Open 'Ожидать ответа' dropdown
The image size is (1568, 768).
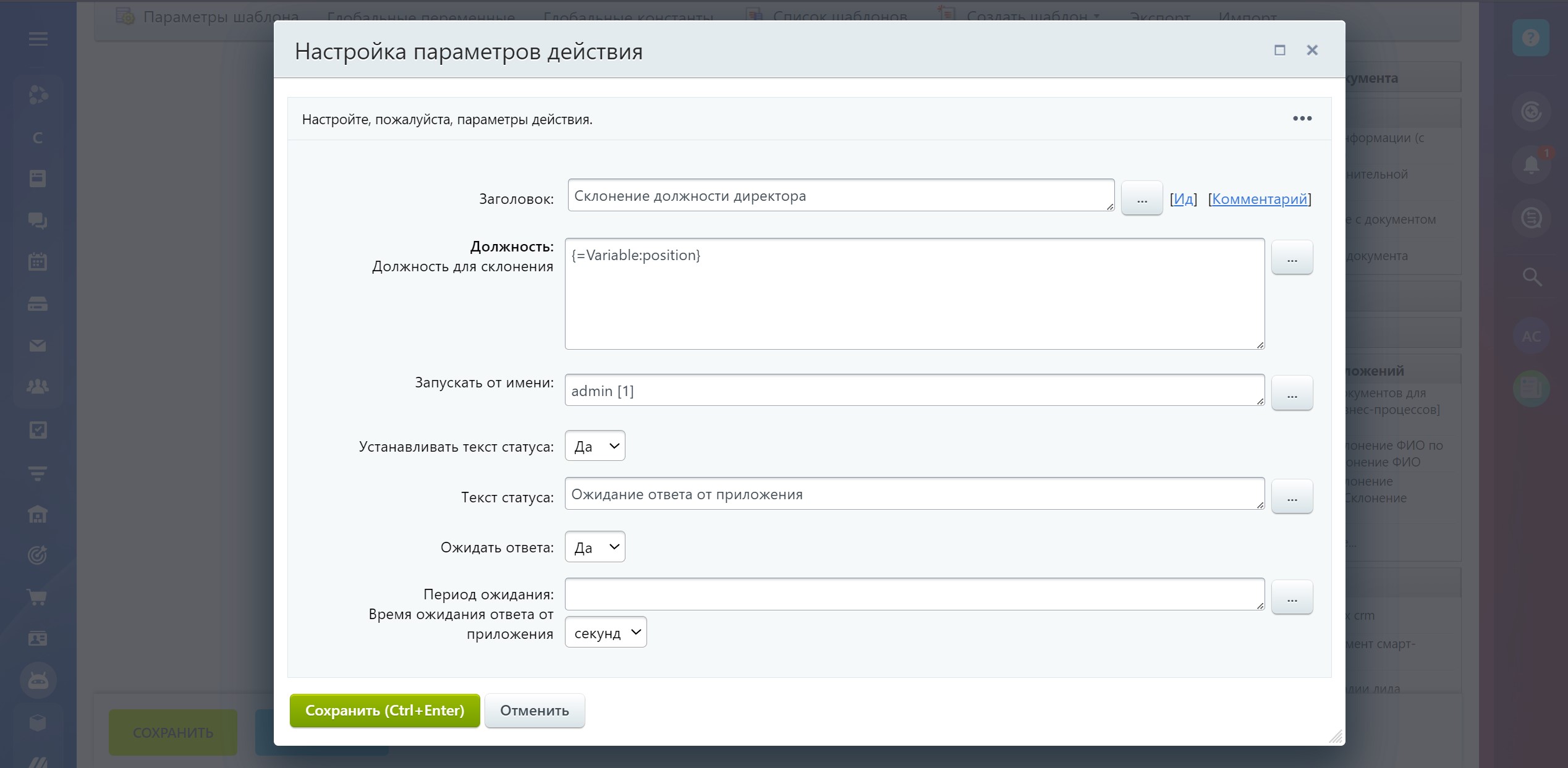pos(595,547)
